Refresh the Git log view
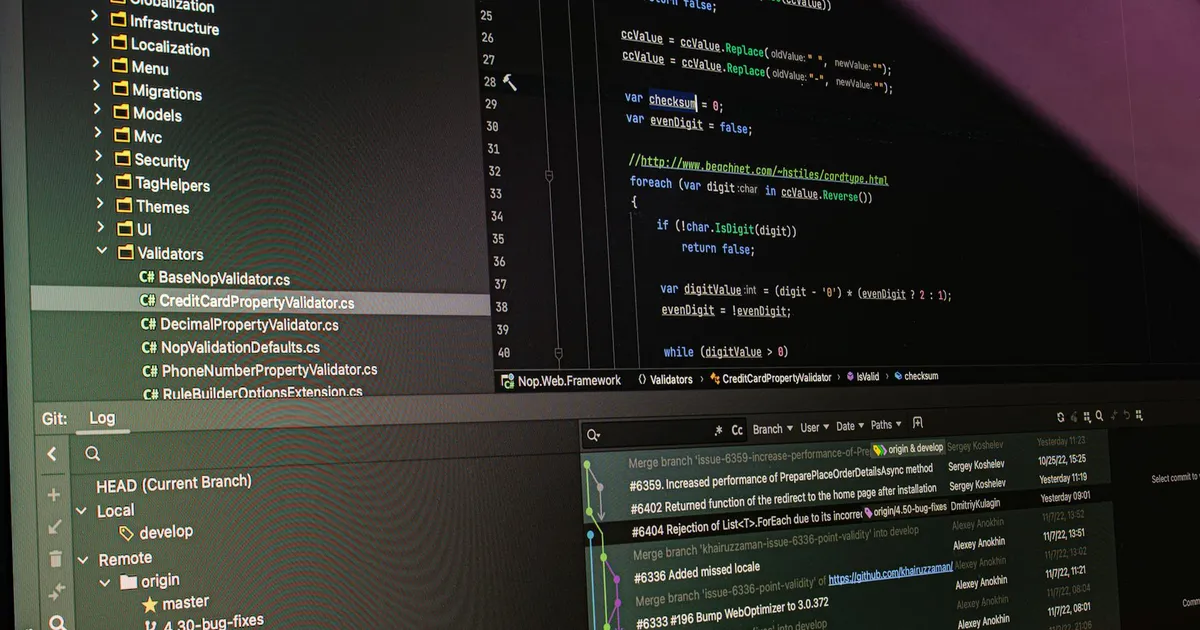Screen dimensions: 1200x630 click(x=1060, y=416)
